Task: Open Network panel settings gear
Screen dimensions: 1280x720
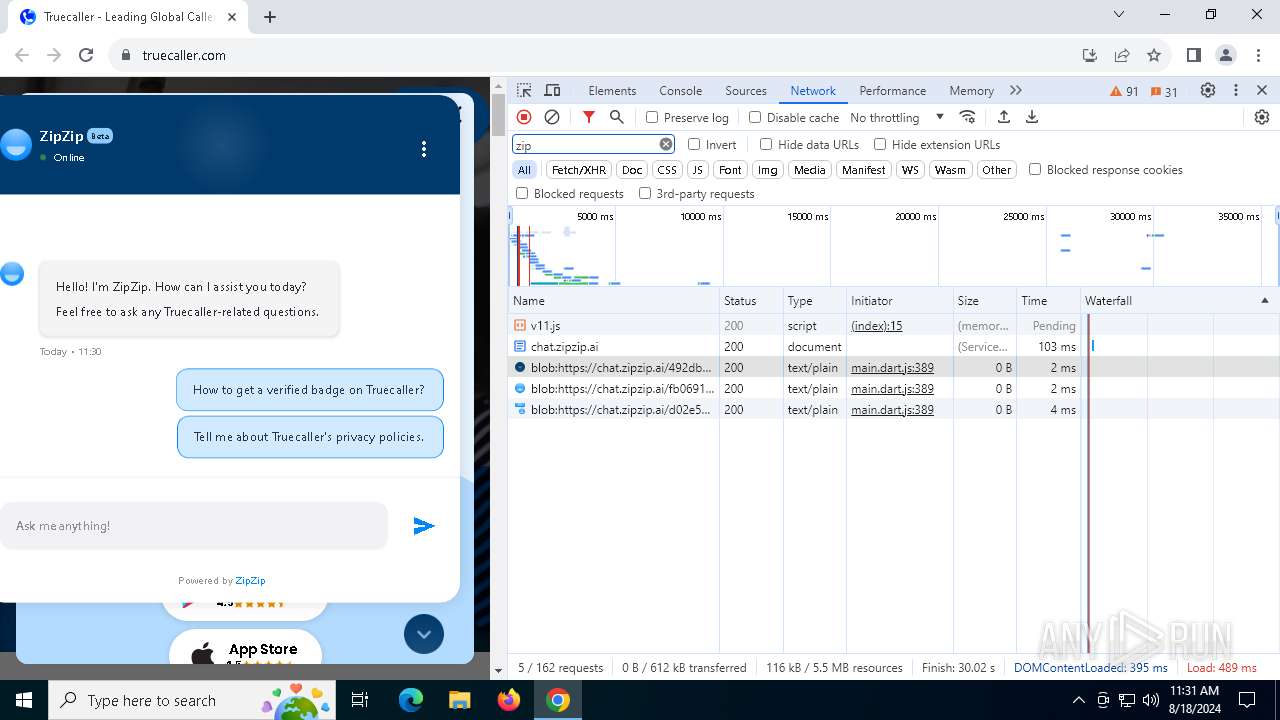Action: pyautogui.click(x=1262, y=117)
